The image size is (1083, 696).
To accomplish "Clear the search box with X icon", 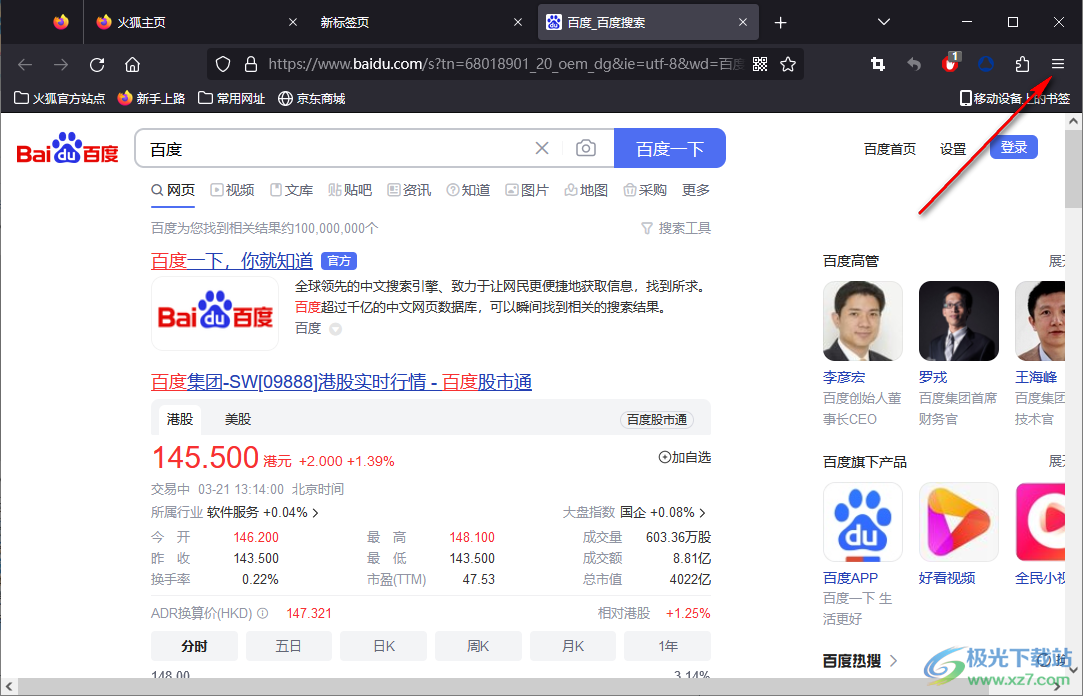I will (542, 148).
